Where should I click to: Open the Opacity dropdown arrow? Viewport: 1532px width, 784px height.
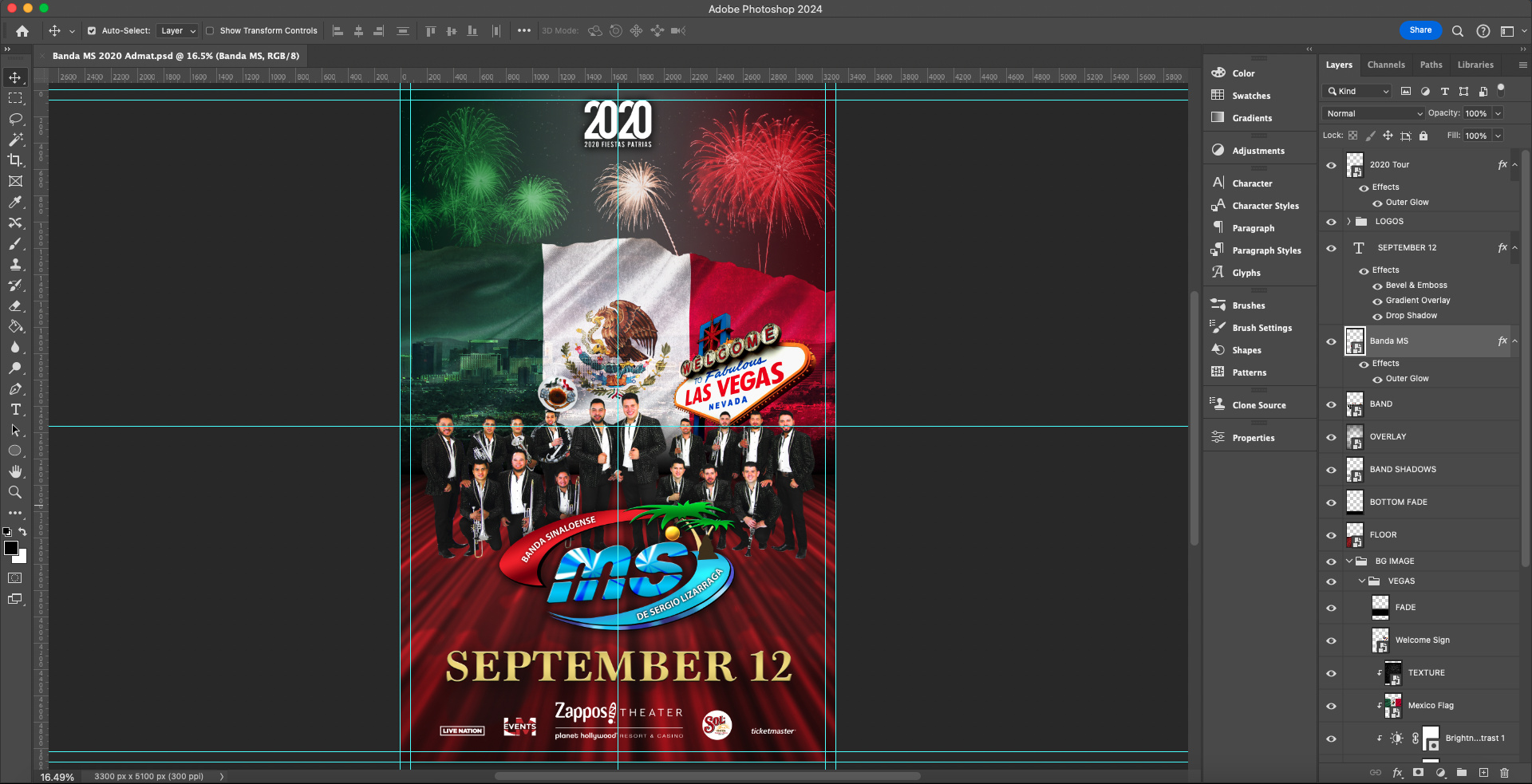coord(1498,114)
